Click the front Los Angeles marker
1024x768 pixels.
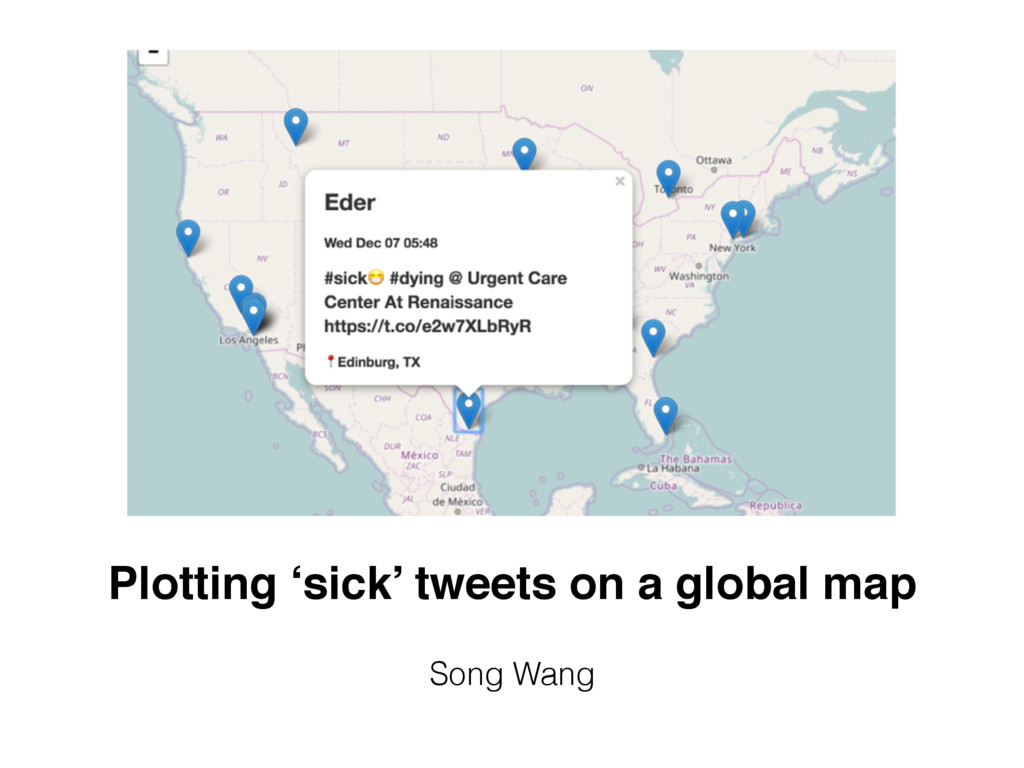point(253,315)
